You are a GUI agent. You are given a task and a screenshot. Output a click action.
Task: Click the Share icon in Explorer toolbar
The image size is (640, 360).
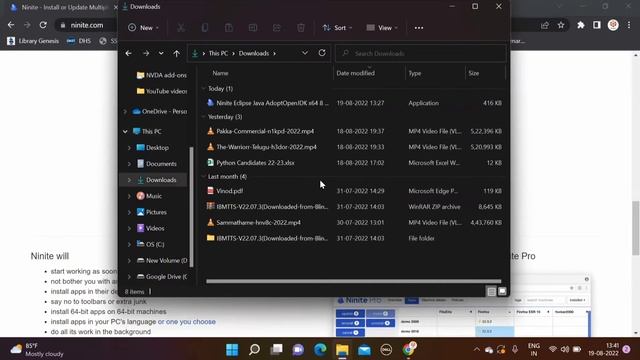pos(277,28)
